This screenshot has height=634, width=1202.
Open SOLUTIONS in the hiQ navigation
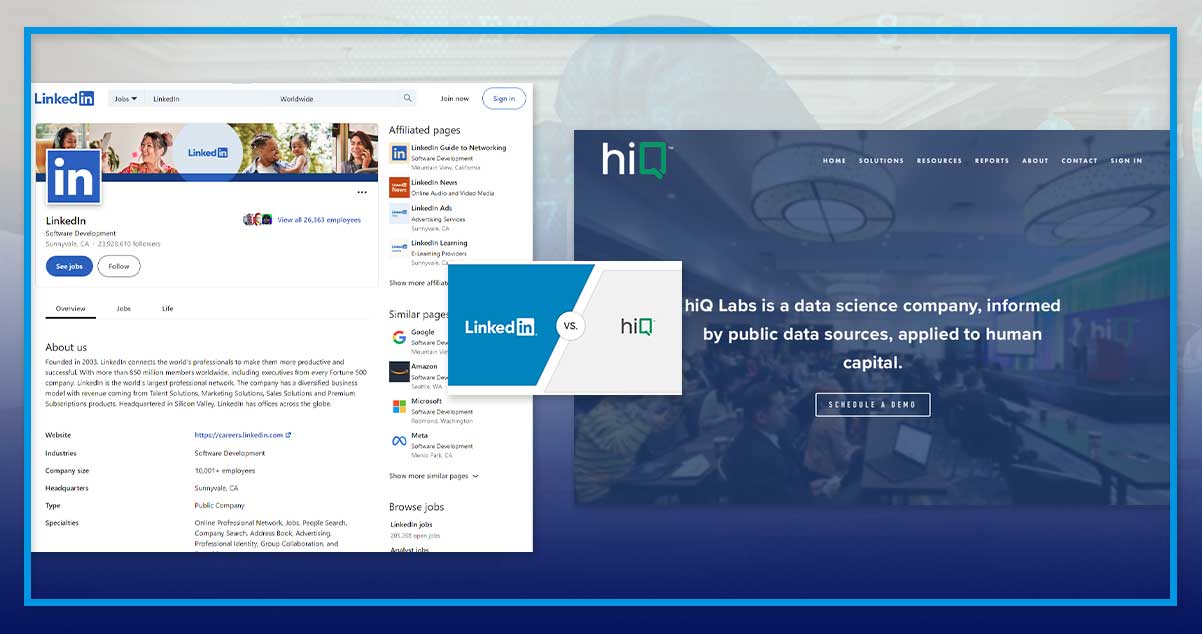tap(881, 161)
